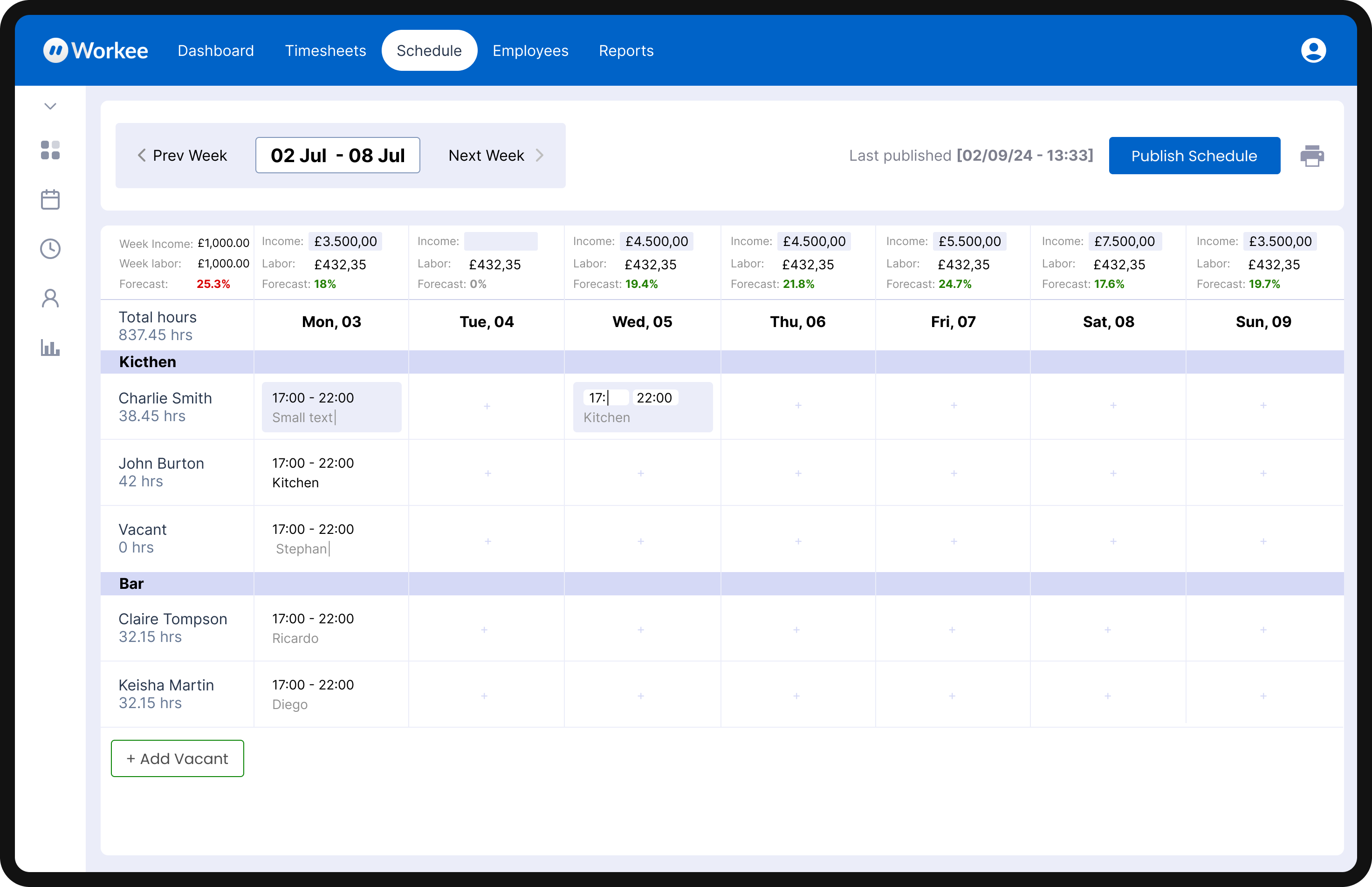Viewport: 1372px width, 887px height.
Task: Open the clock timesheet icon in sidebar
Action: (50, 249)
